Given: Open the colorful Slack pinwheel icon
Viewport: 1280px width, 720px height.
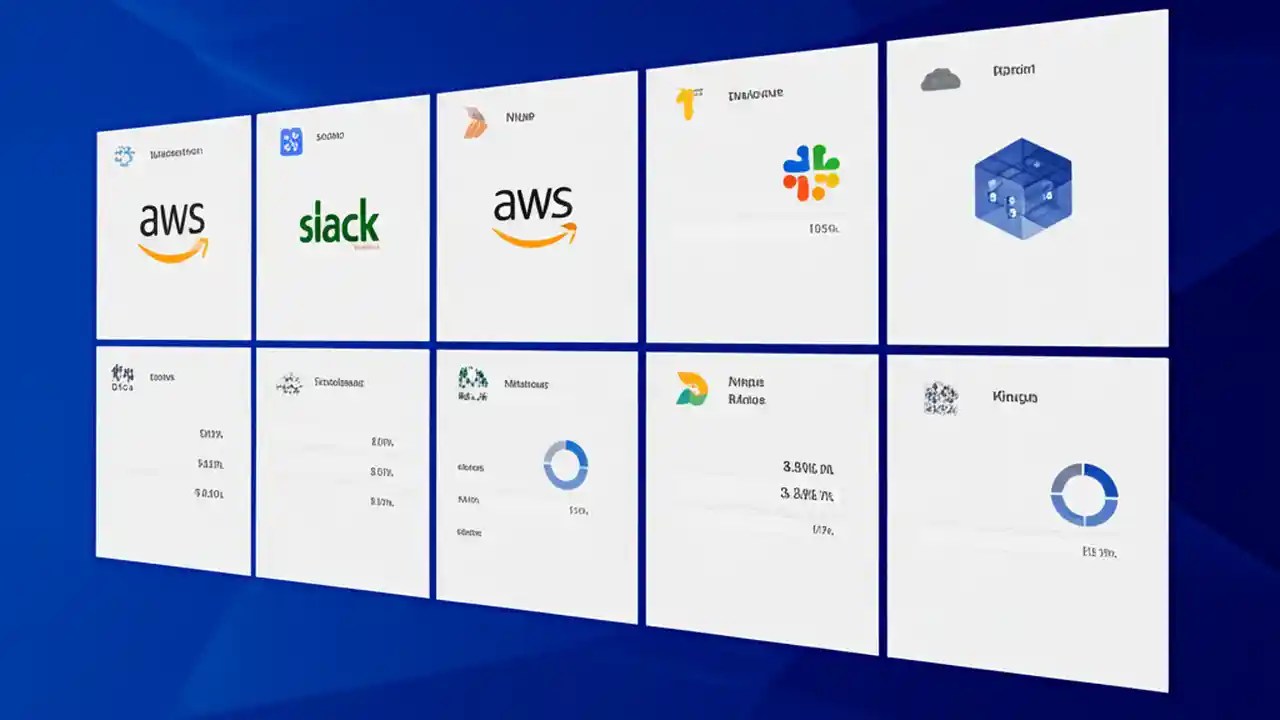Looking at the screenshot, I should point(808,173).
